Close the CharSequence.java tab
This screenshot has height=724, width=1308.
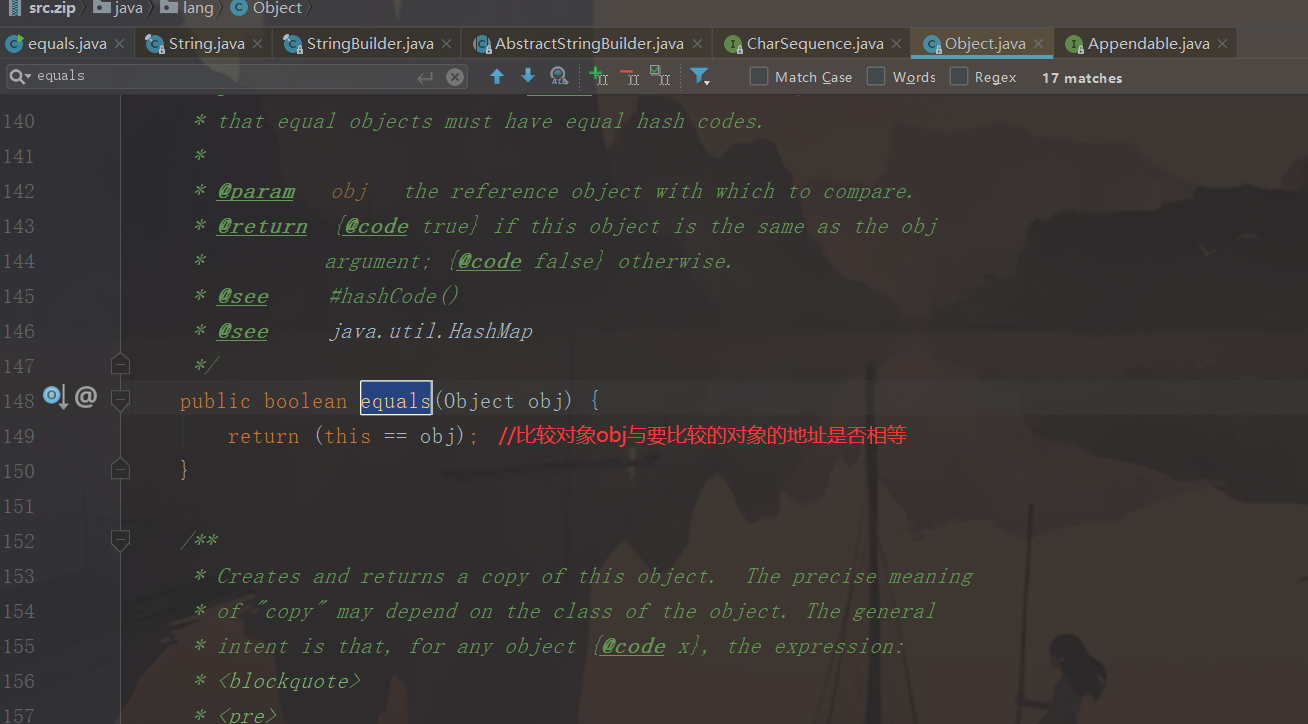896,44
